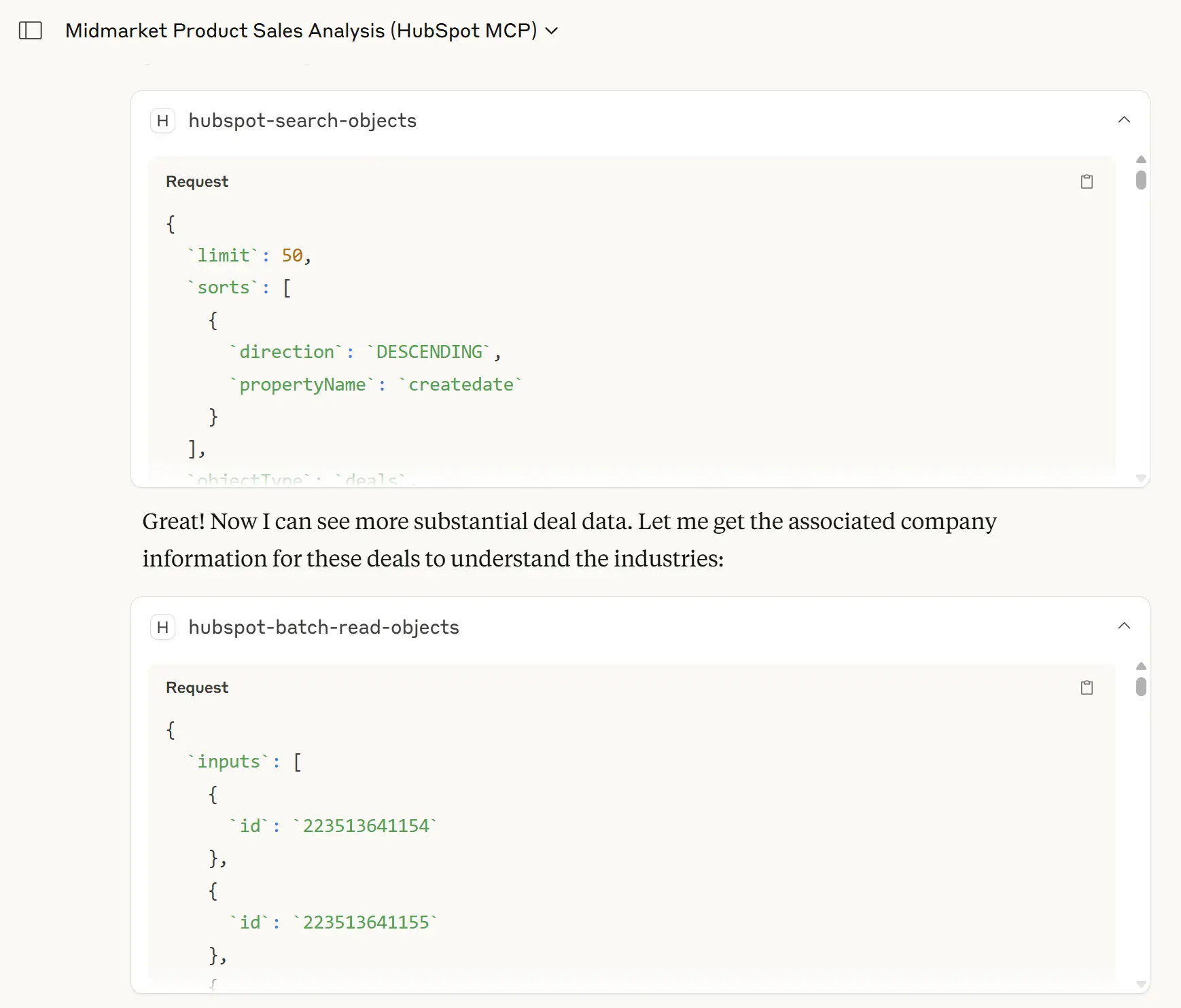Image resolution: width=1181 pixels, height=1008 pixels.
Task: Click the Request label on the second tool call
Action: tap(196, 687)
